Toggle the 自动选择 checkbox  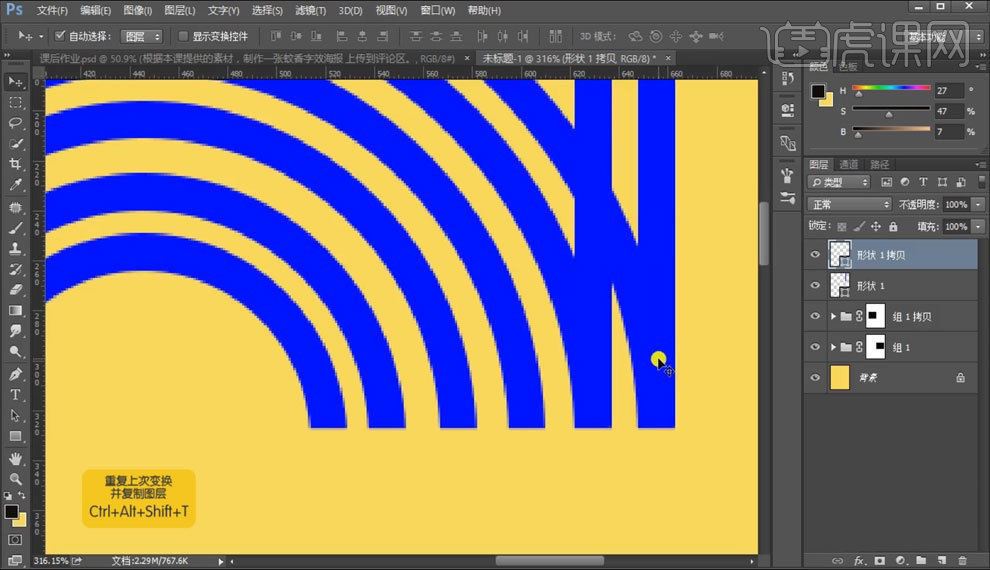pos(60,35)
